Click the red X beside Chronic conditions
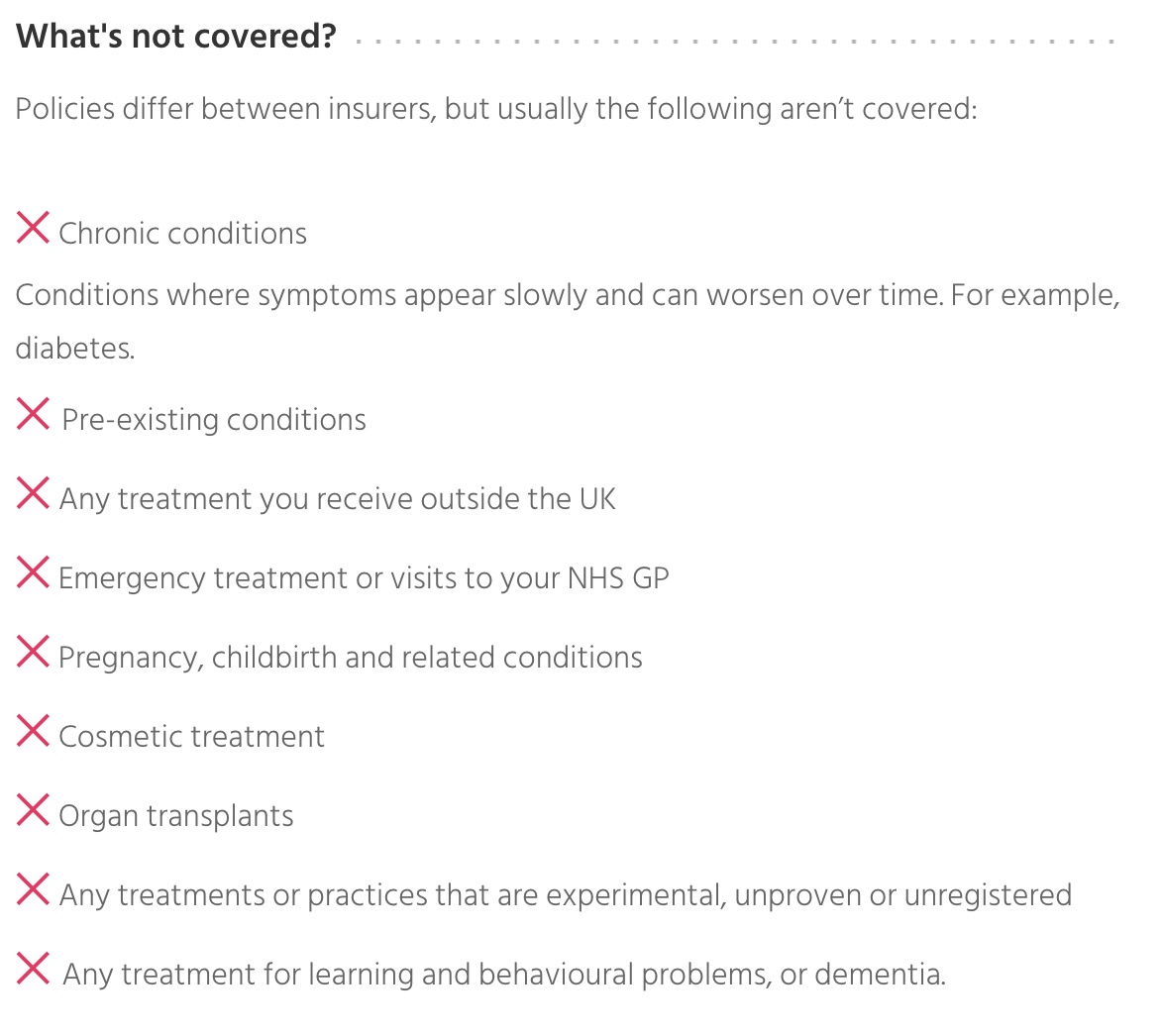Viewport: 1163px width, 1036px height. coord(33,229)
